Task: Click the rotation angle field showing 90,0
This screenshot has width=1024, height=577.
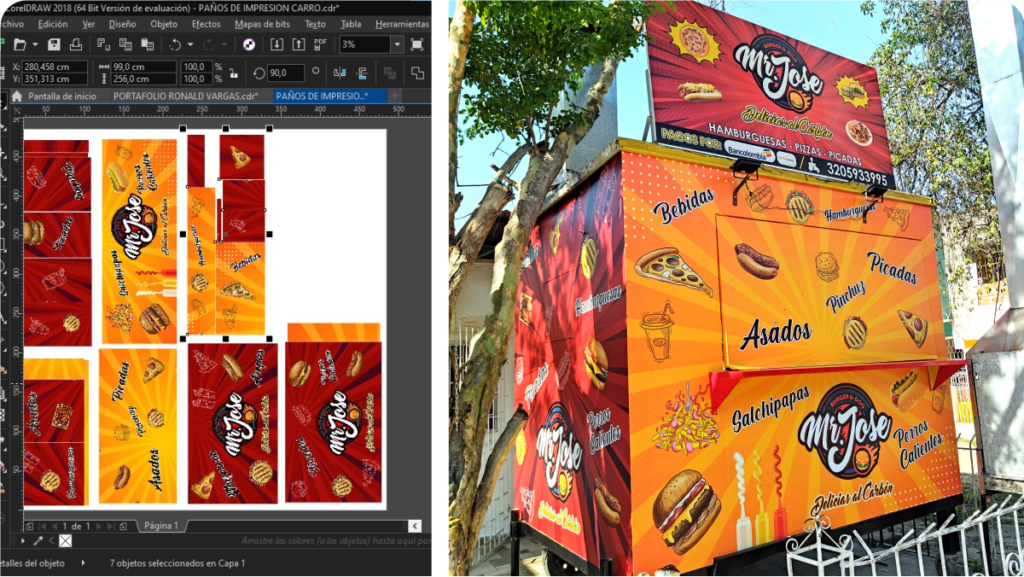Action: pyautogui.click(x=285, y=73)
